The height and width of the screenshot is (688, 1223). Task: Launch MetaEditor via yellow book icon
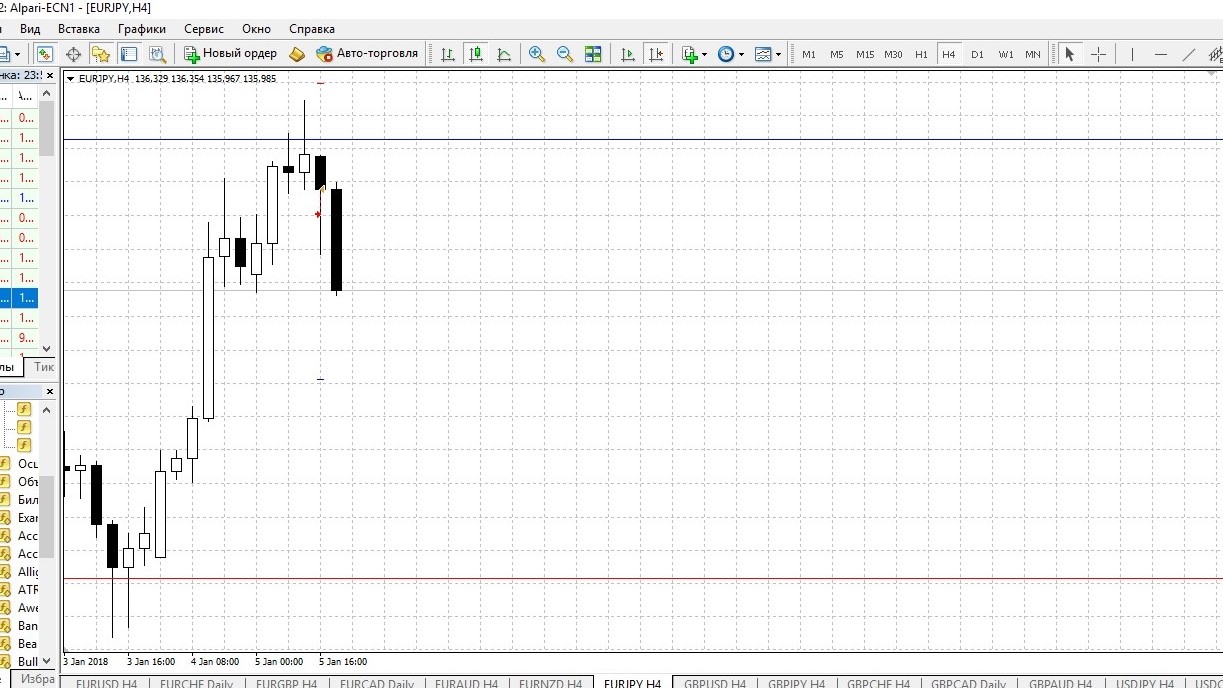point(297,54)
